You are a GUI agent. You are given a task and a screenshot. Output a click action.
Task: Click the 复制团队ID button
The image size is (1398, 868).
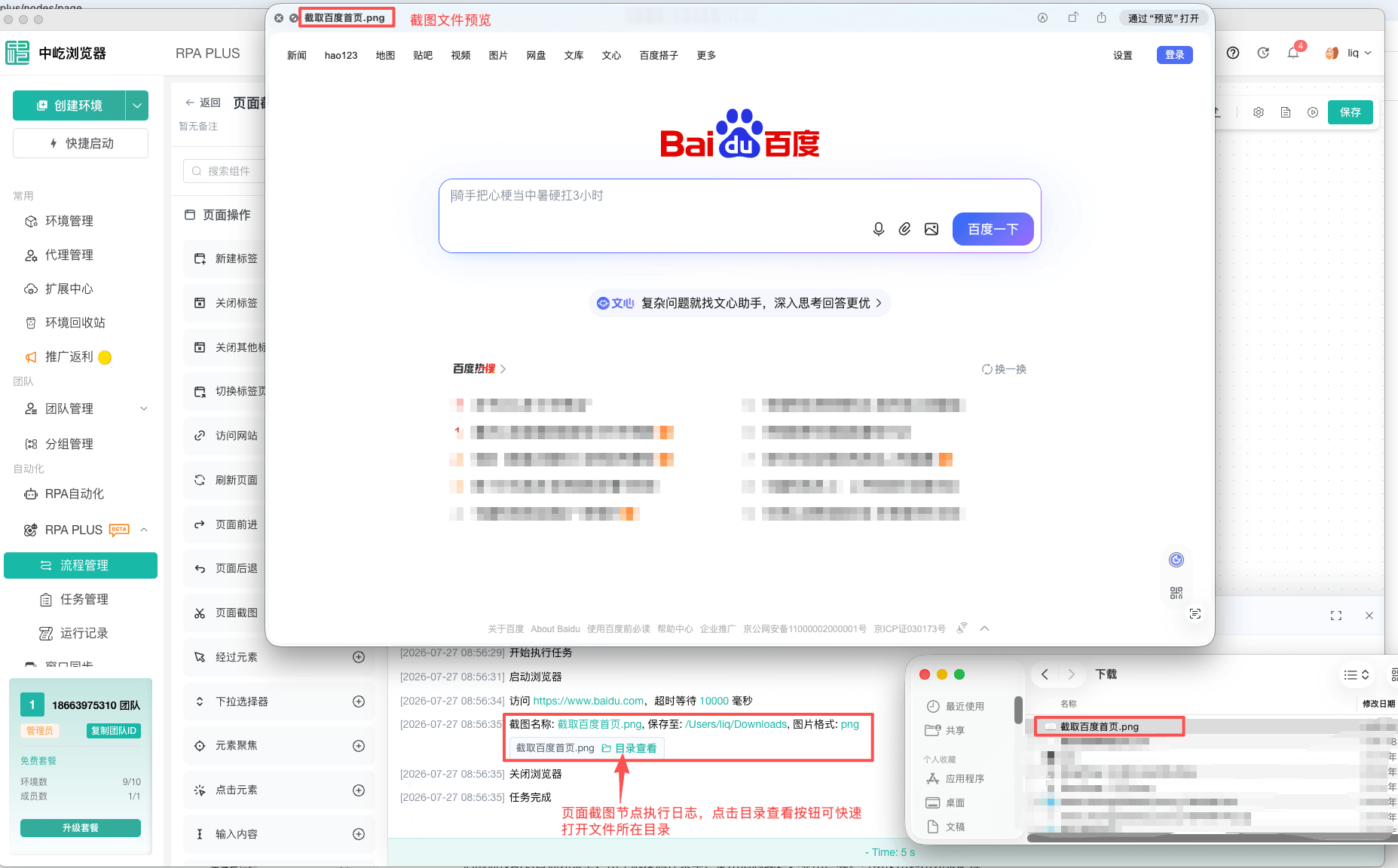click(x=113, y=730)
